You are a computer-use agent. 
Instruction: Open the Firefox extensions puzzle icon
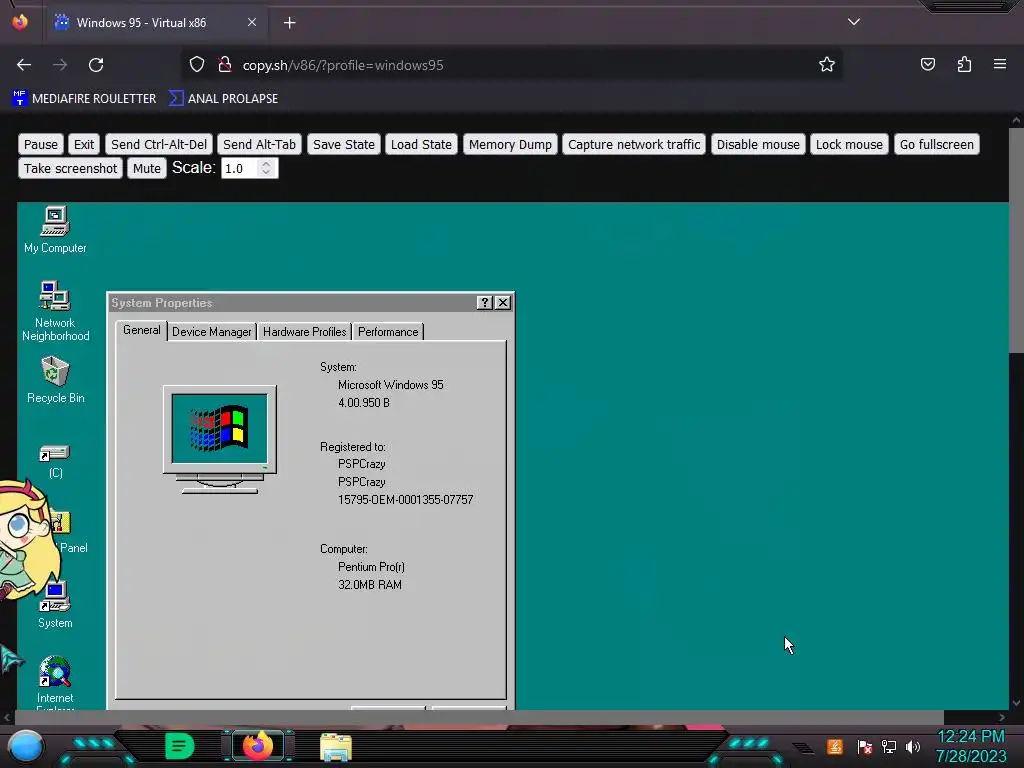point(964,65)
